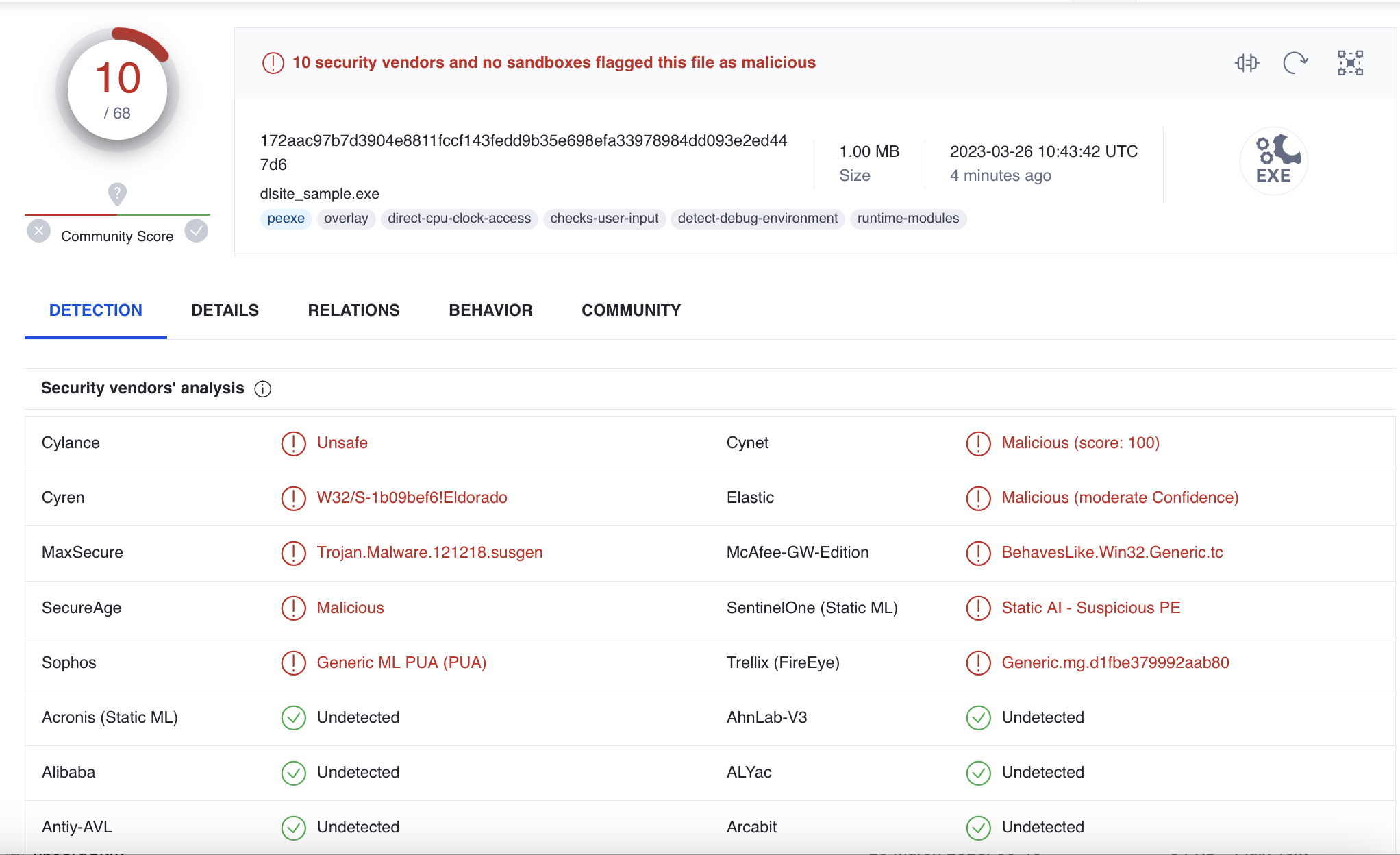1400x855 pixels.
Task: Vote positive with the community check button
Action: [197, 231]
